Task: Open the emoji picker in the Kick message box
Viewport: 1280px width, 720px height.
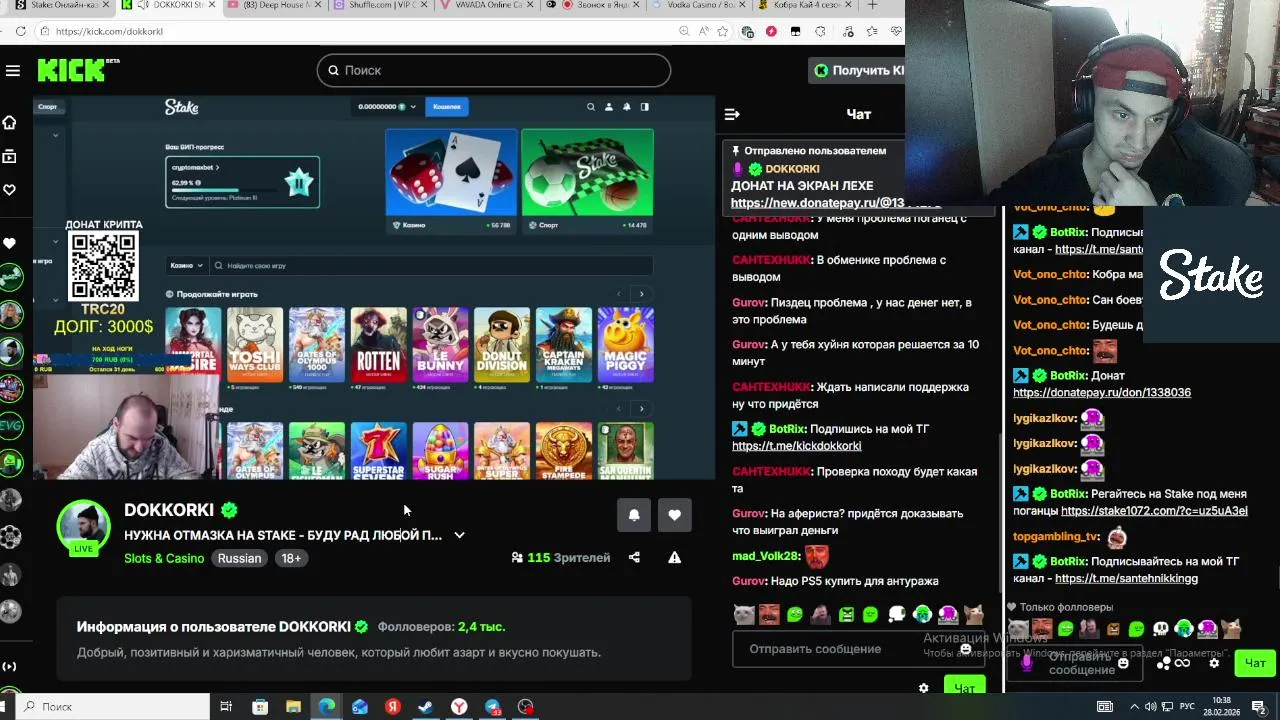Action: pos(965,649)
